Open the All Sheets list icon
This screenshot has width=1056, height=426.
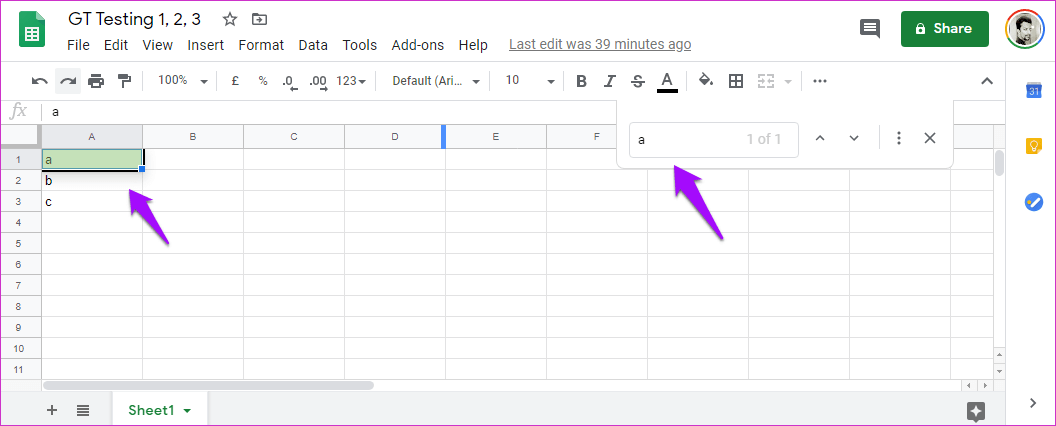click(83, 410)
